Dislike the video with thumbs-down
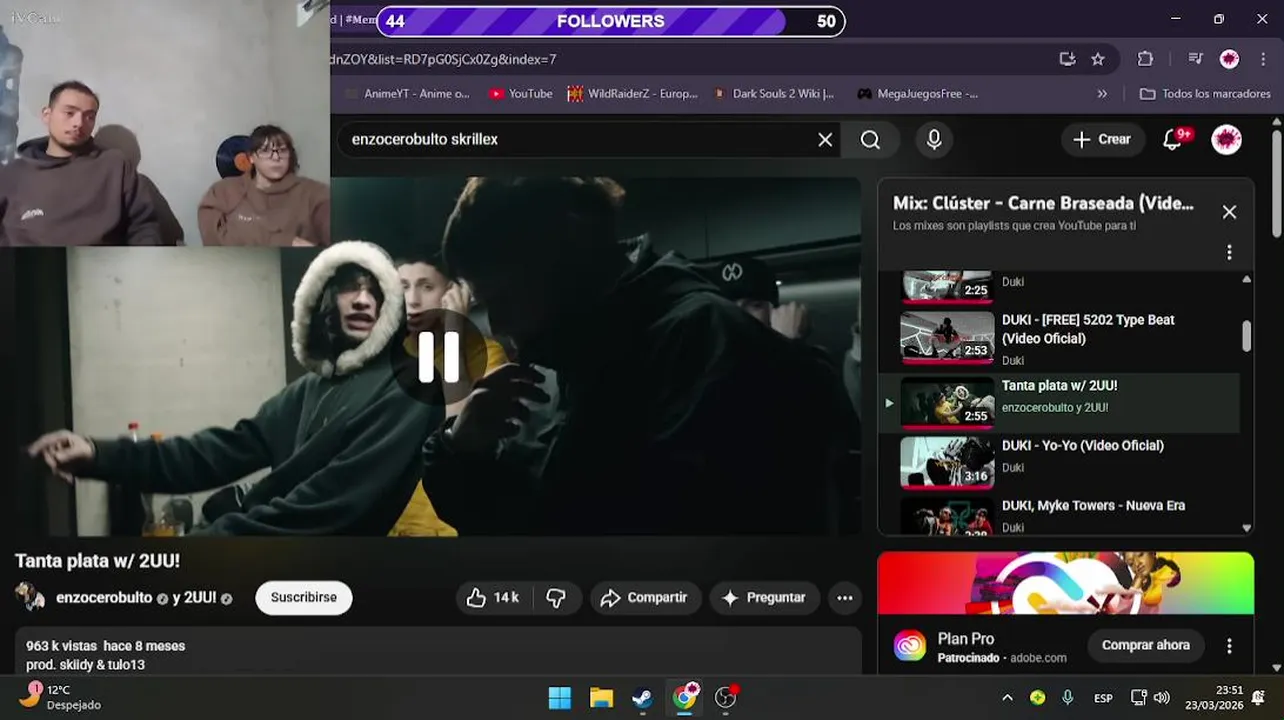Screen dimensions: 1284x720 coord(556,598)
